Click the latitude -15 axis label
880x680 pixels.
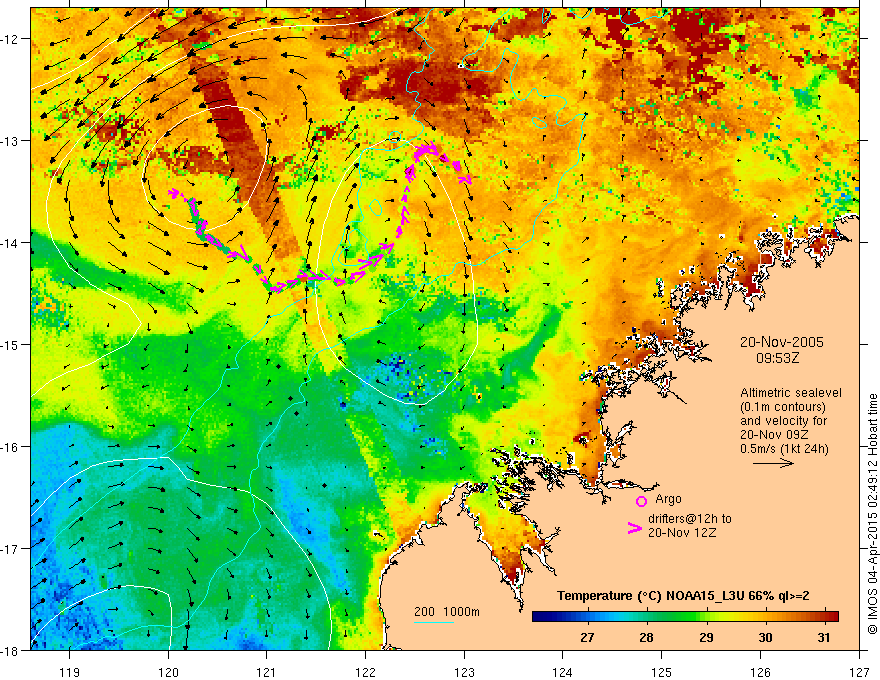[x=10, y=345]
